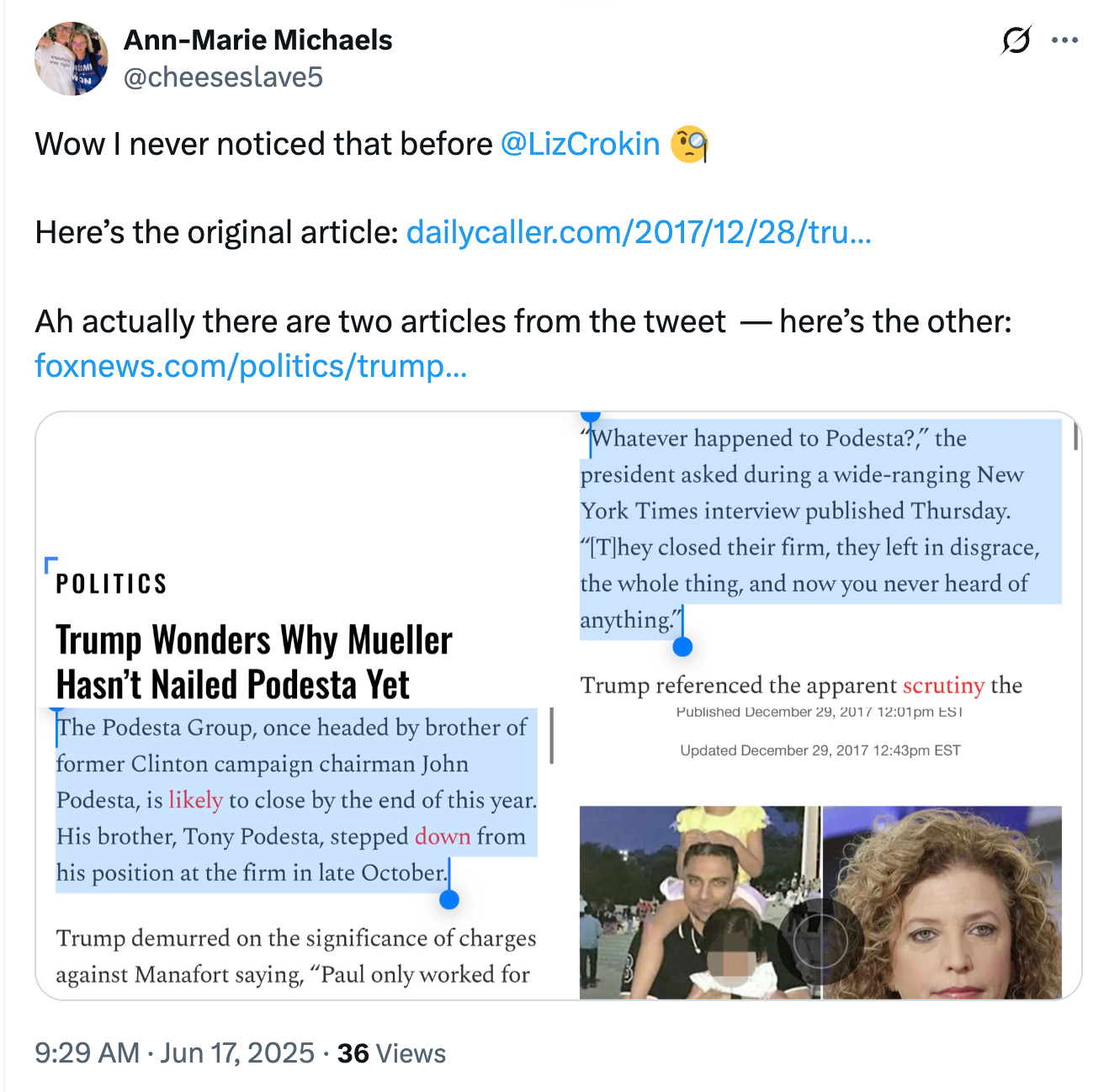Screen dimensions: 1109x1092
Task: Click Ann-Marie Michaels' profile avatar
Action: (x=72, y=59)
